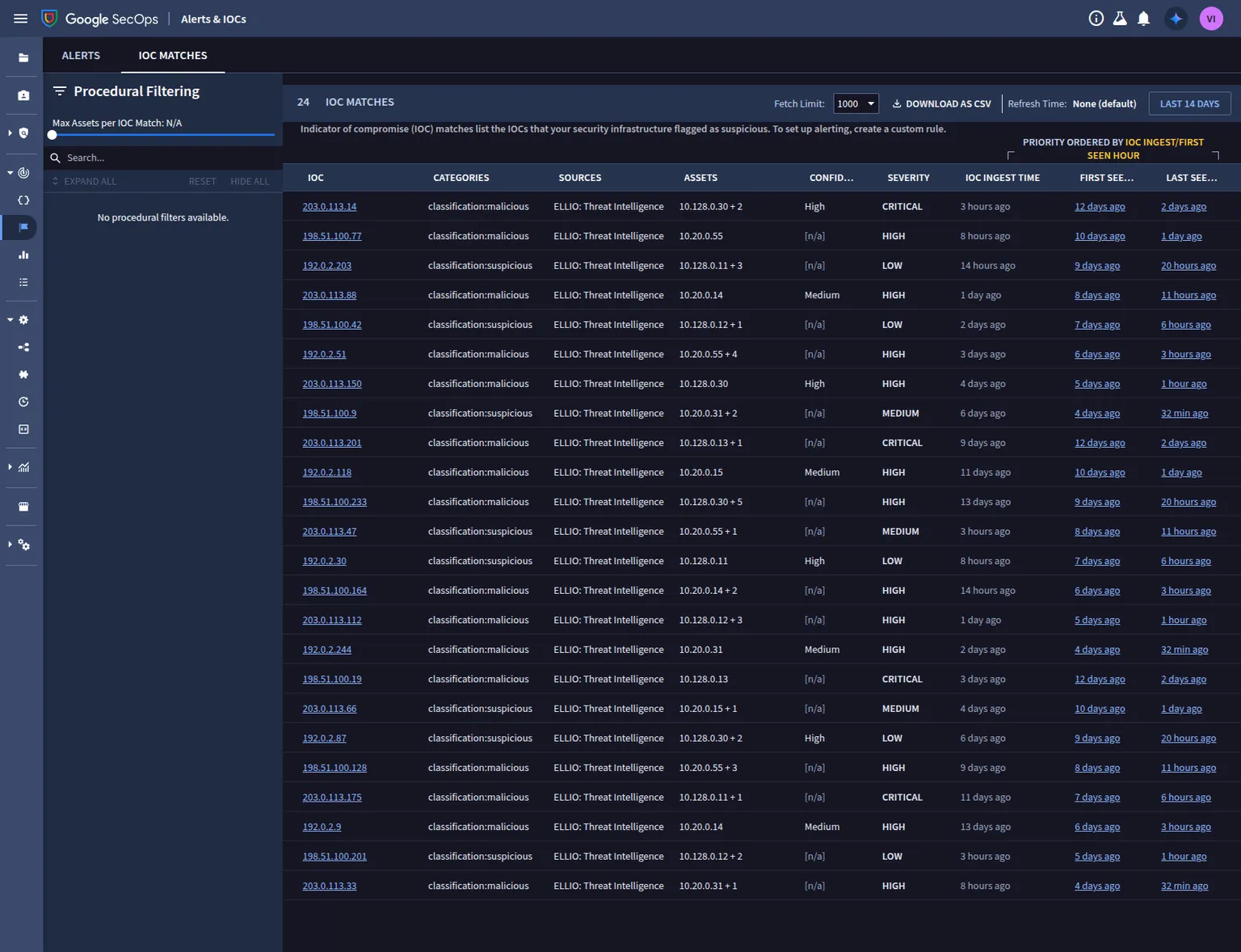Open IOC link 203.0.113.33
The height and width of the screenshot is (952, 1241).
click(330, 886)
